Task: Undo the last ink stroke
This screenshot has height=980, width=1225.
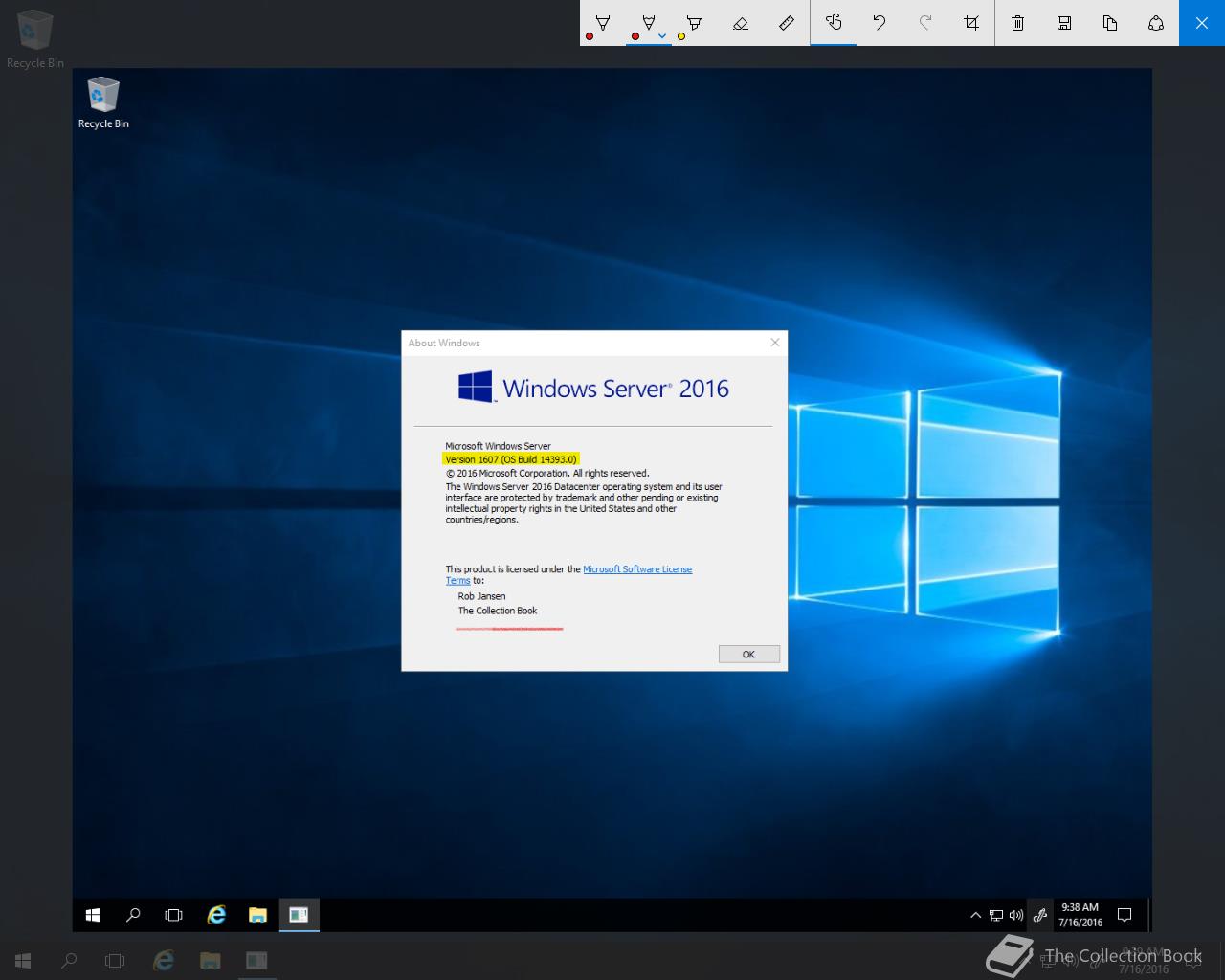Action: click(x=880, y=23)
